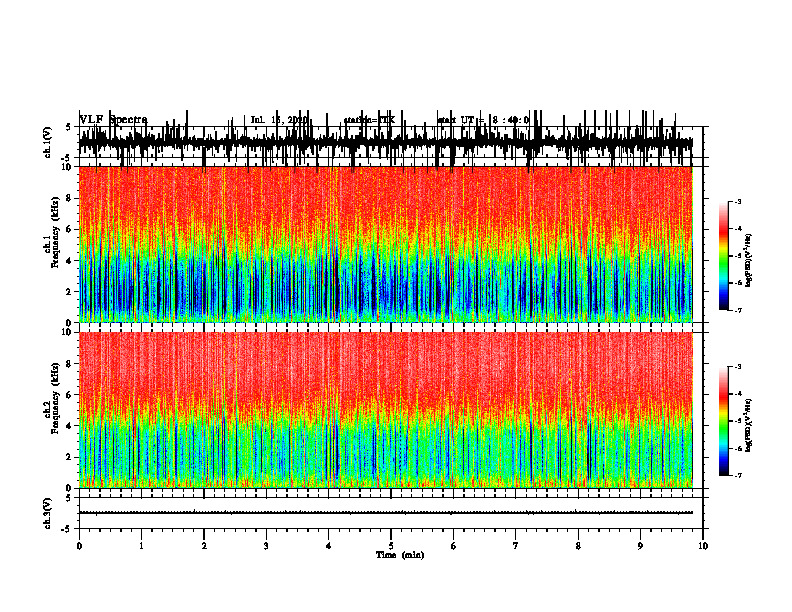Click the '-3' label on ch.1 color bar
The image size is (792, 612).
[x=738, y=201]
